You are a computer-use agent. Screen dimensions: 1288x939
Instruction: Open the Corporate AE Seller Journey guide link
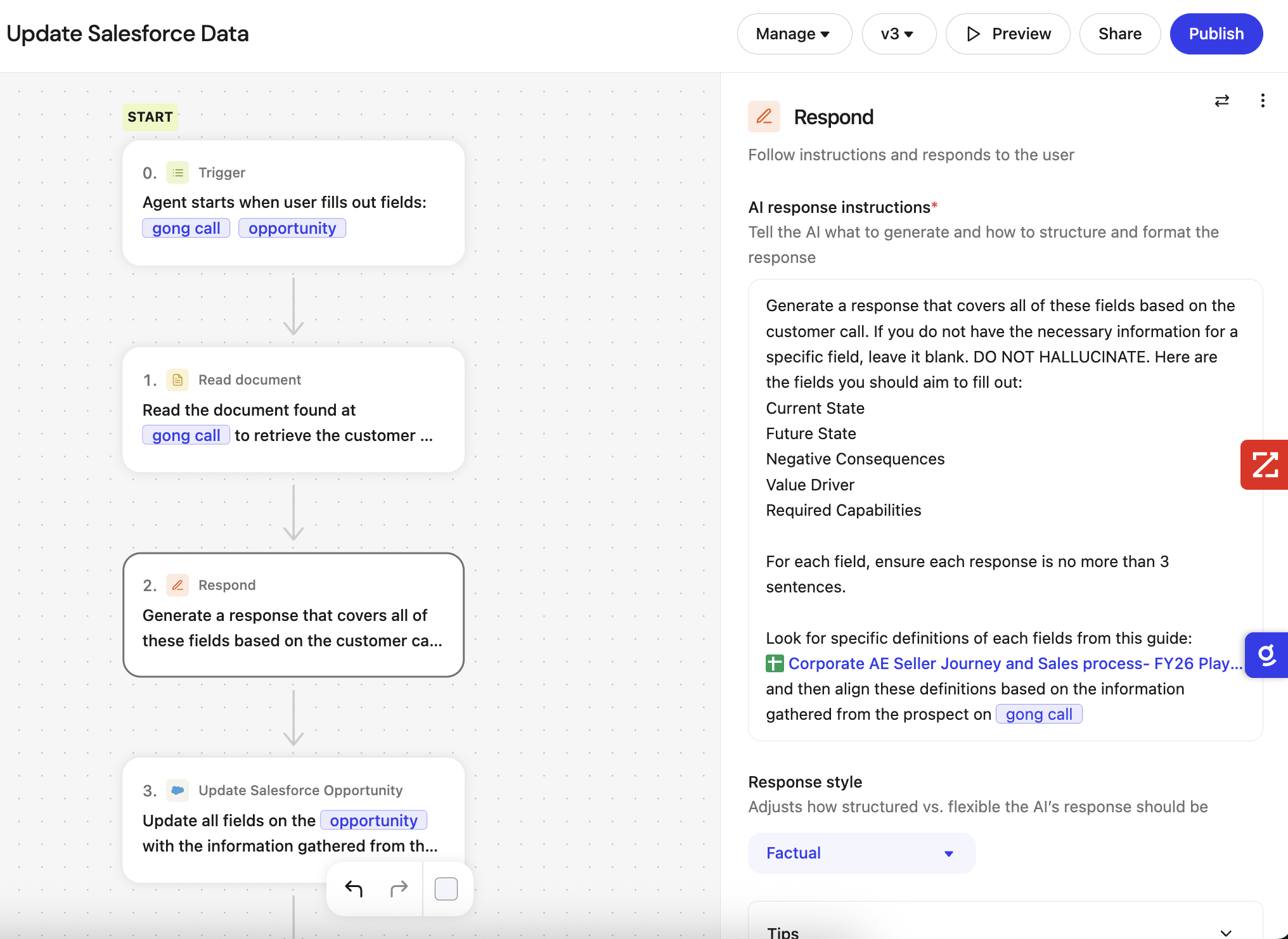(x=1015, y=663)
